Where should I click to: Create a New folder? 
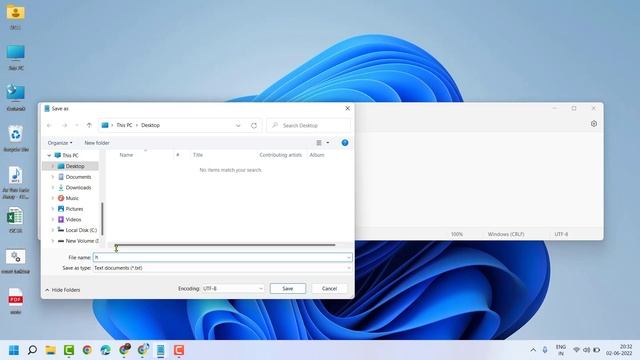(x=97, y=143)
